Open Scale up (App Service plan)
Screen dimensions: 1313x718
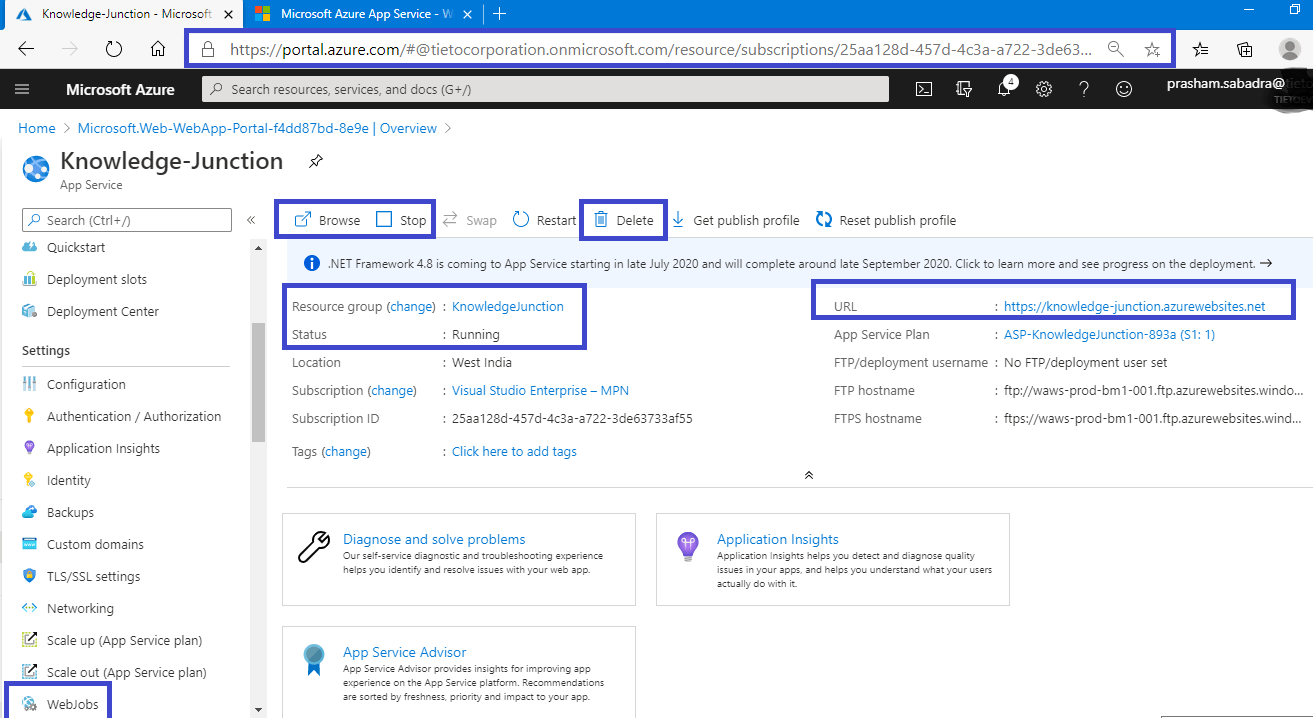124,640
